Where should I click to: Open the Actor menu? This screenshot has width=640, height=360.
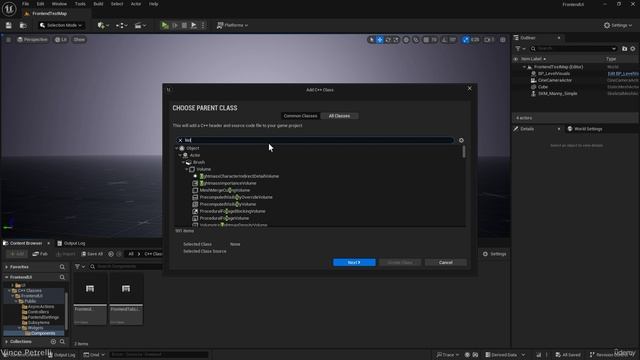136,4
